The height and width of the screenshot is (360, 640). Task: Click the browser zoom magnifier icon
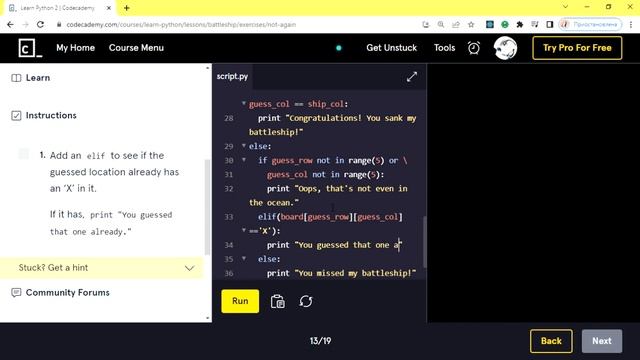pyautogui.click(x=441, y=24)
